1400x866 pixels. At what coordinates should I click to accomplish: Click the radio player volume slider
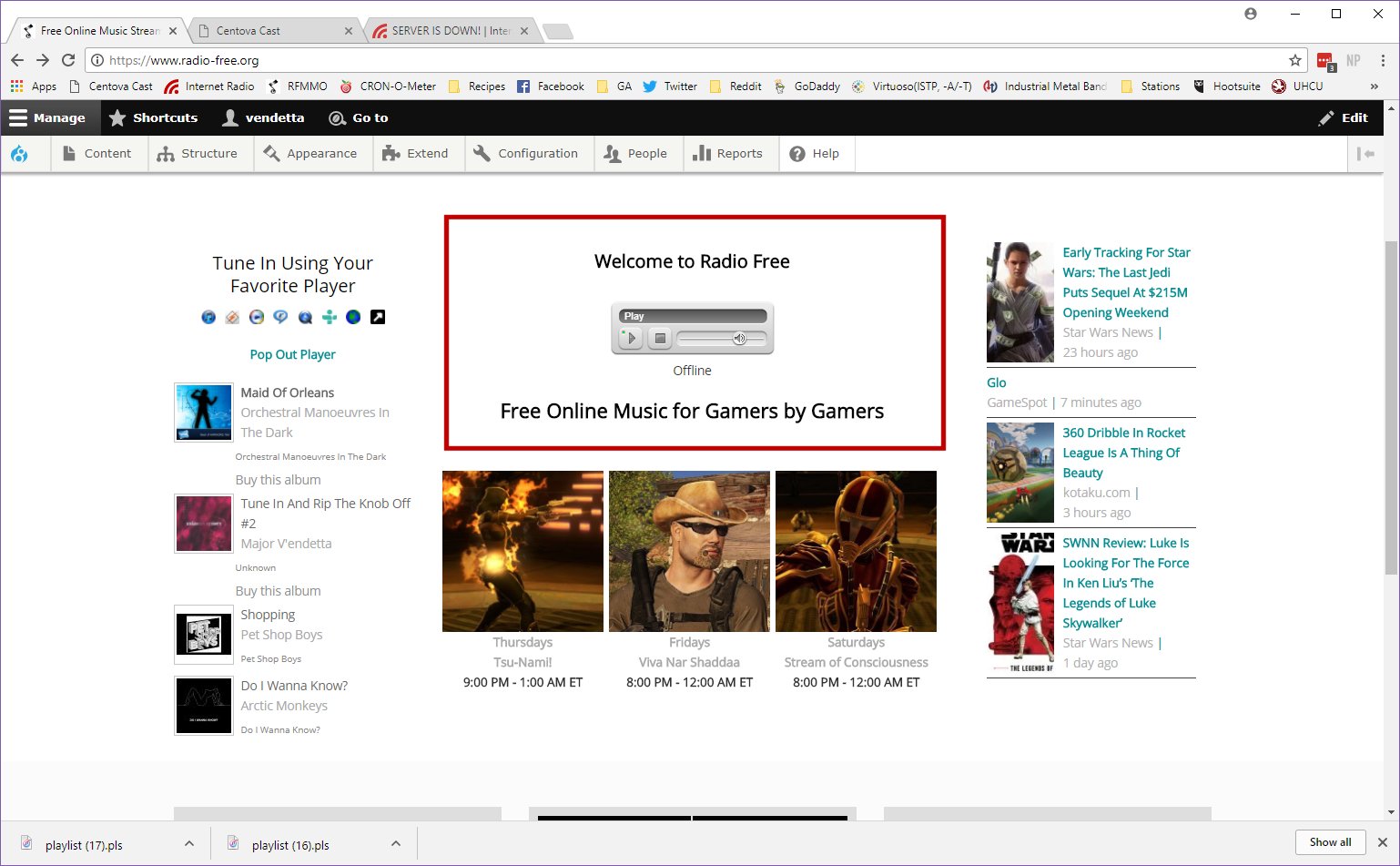[x=723, y=339]
